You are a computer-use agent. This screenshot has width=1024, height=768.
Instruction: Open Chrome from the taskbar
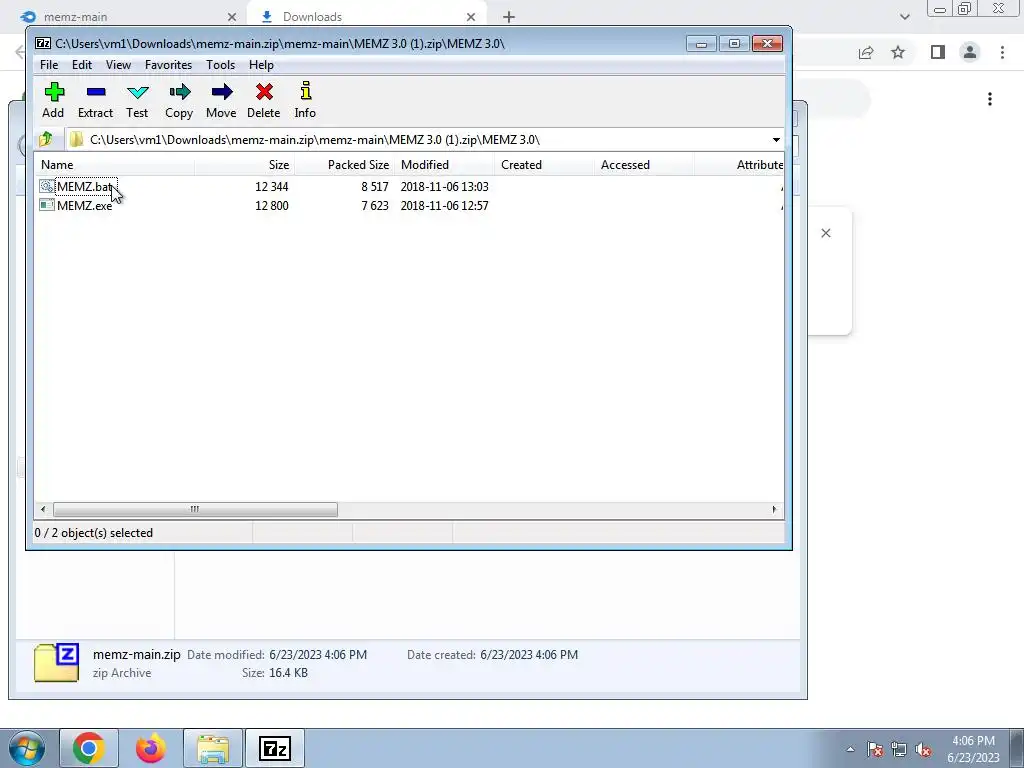point(89,748)
